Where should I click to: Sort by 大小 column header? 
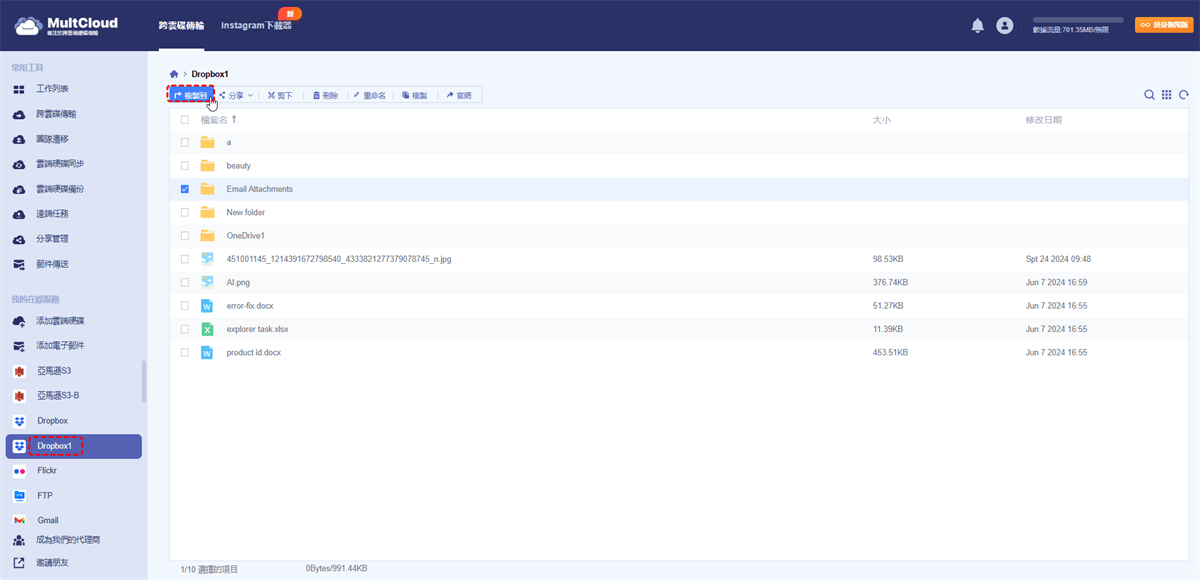tap(882, 119)
